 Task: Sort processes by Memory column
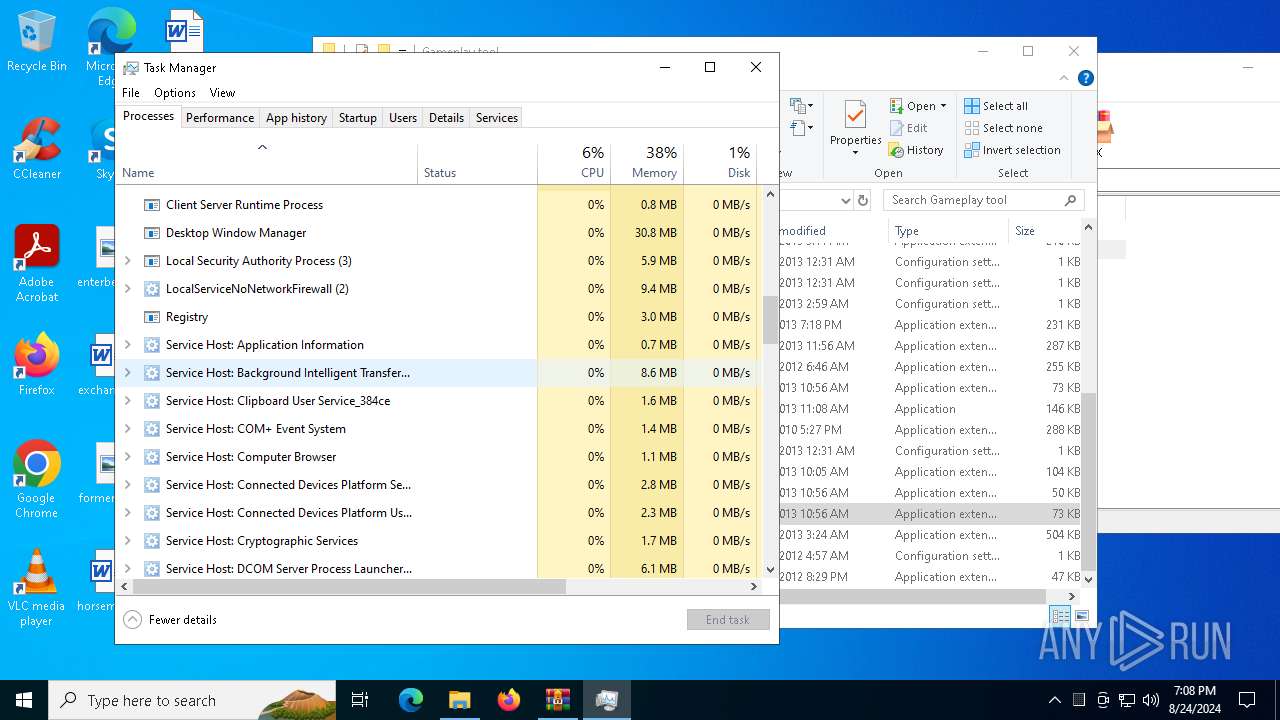click(647, 162)
